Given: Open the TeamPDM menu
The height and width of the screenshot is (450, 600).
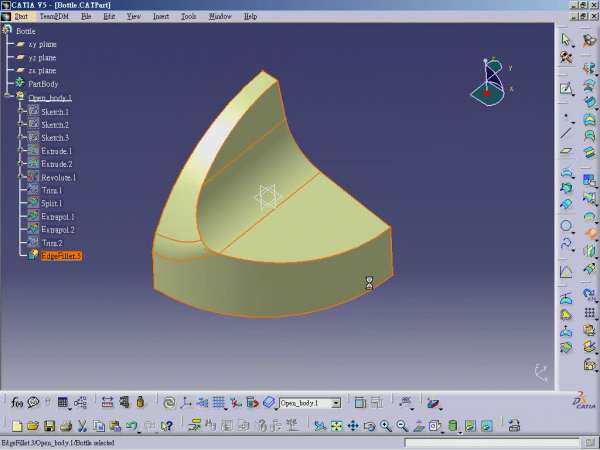Looking at the screenshot, I should pos(54,16).
